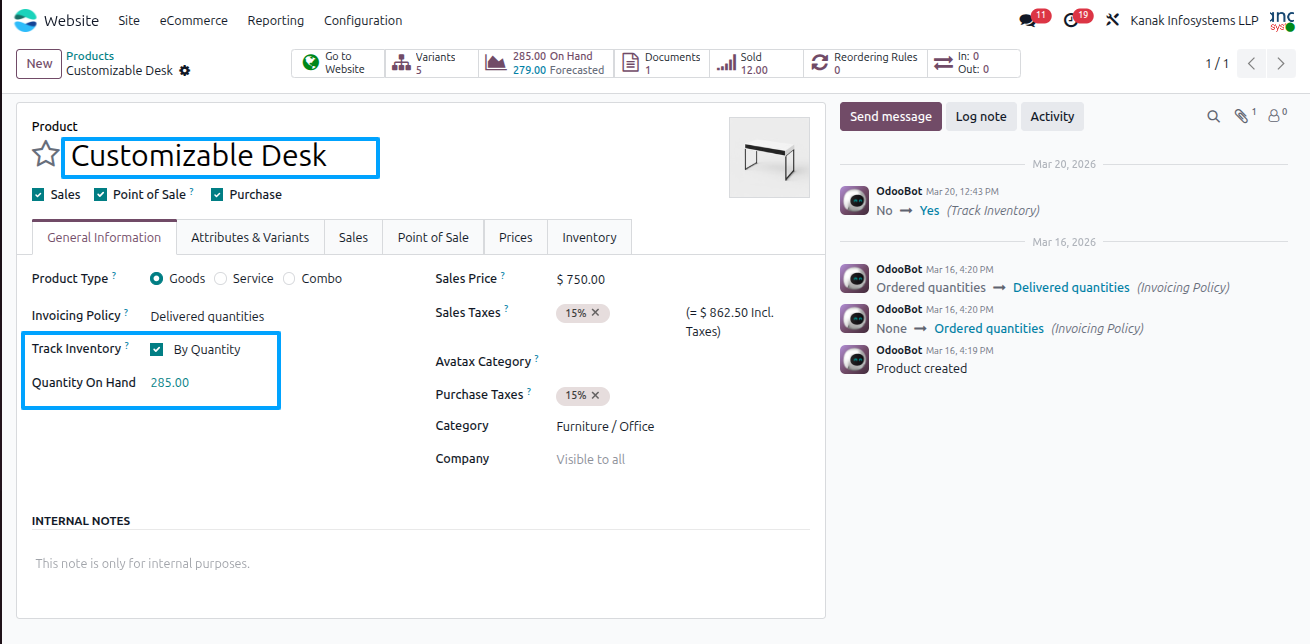Click OdooBot avatar on Track Inventory message
The image size is (1310, 644).
[854, 200]
